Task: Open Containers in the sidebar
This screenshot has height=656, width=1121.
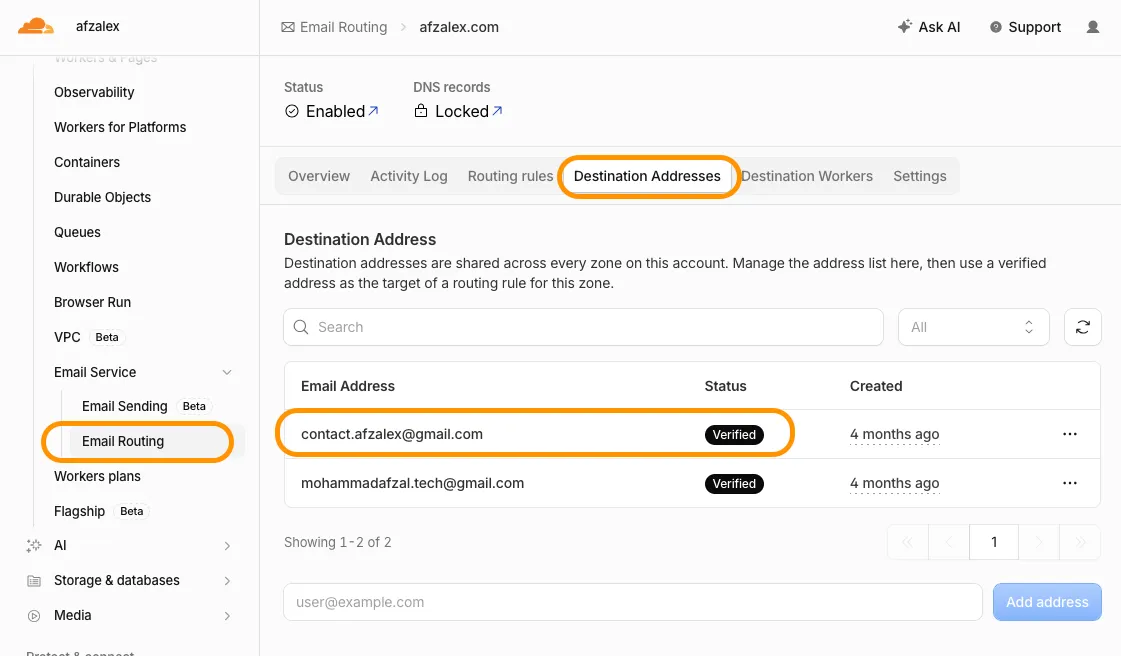Action: pos(87,162)
